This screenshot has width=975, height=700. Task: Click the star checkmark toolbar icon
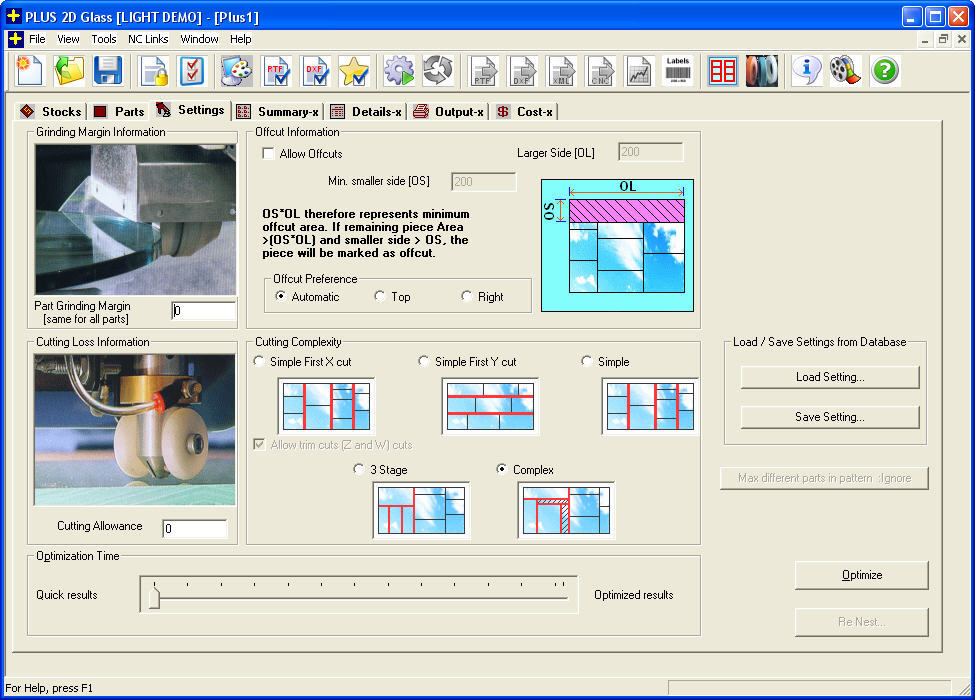(x=354, y=70)
